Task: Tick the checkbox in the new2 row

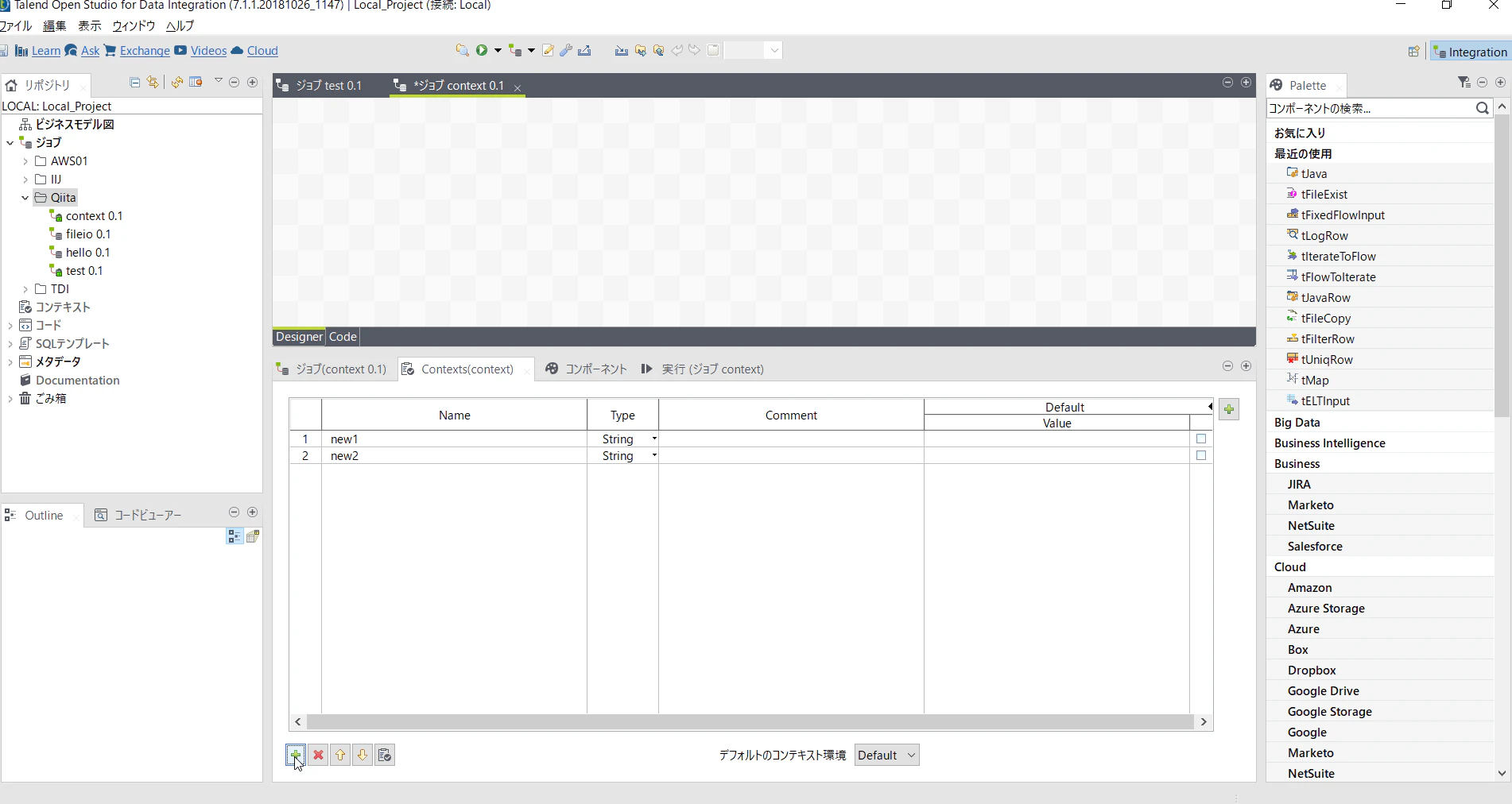Action: pos(1201,455)
